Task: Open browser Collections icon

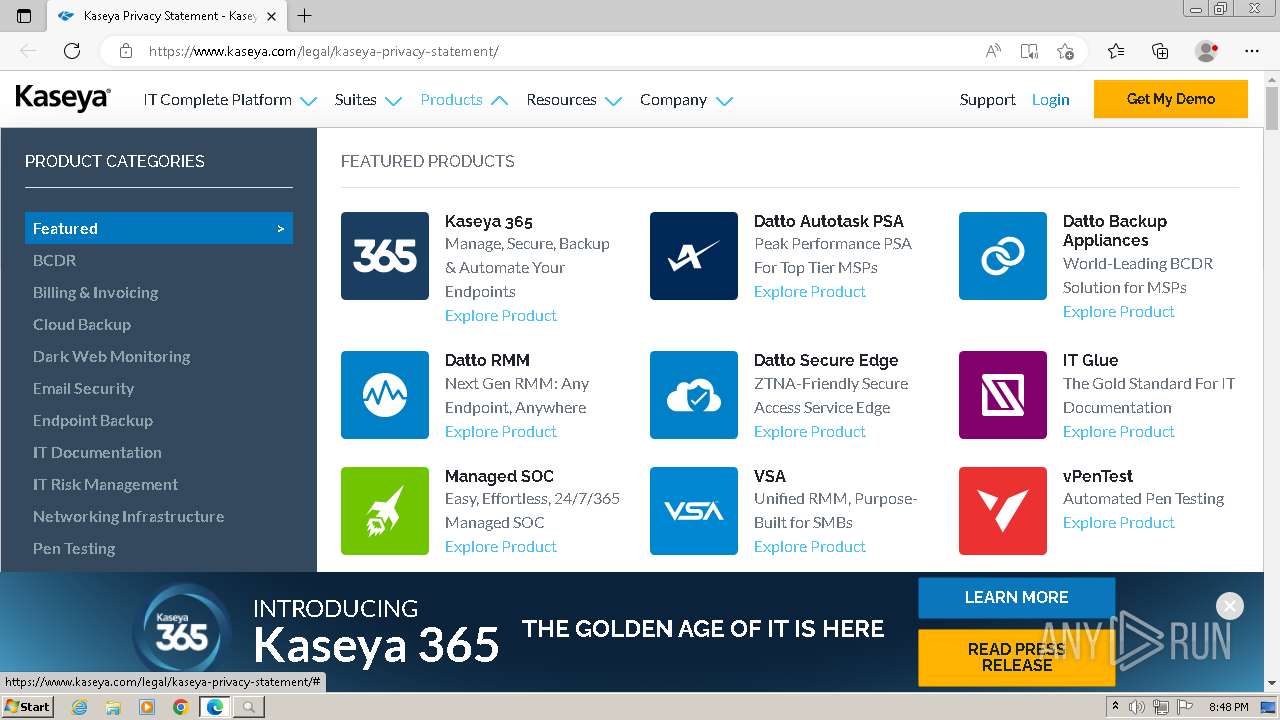Action: pyautogui.click(x=1160, y=51)
